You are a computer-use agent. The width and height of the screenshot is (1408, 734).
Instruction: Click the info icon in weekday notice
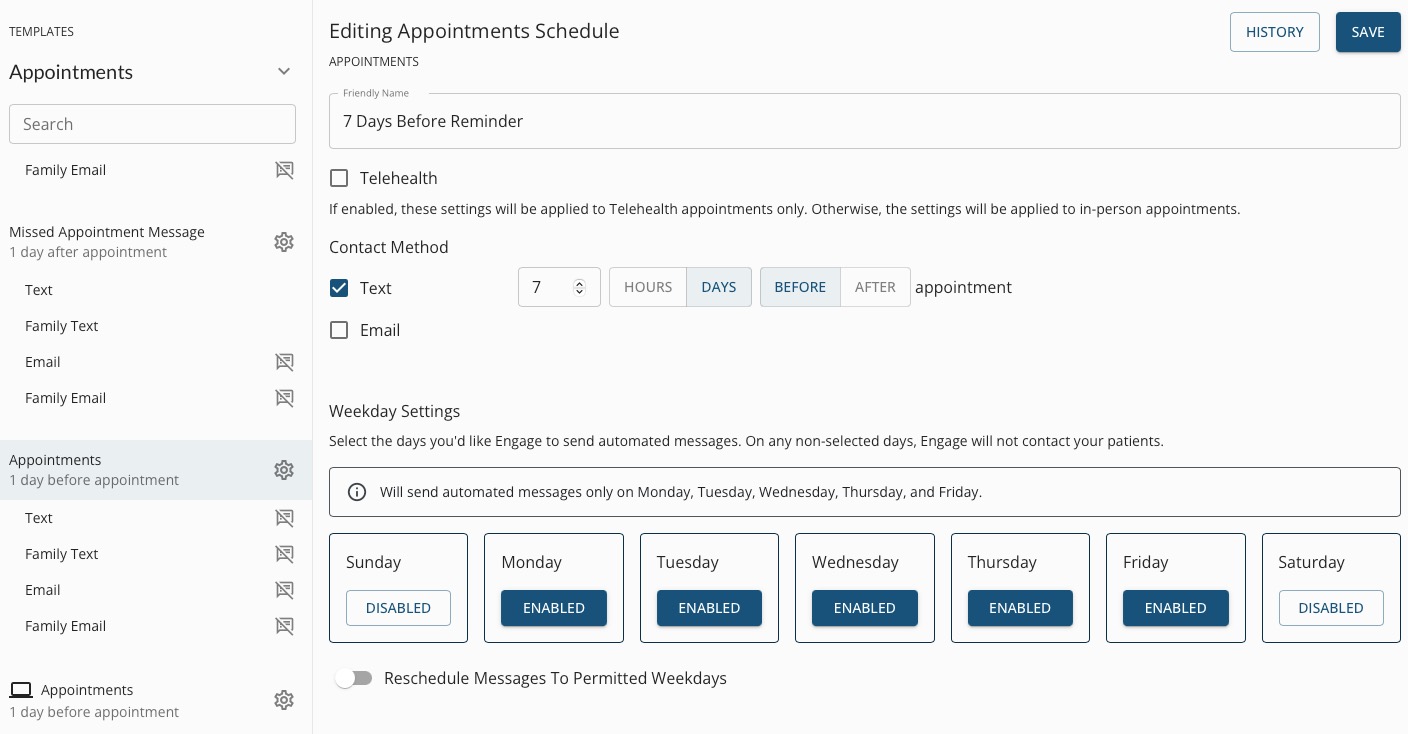coord(356,492)
